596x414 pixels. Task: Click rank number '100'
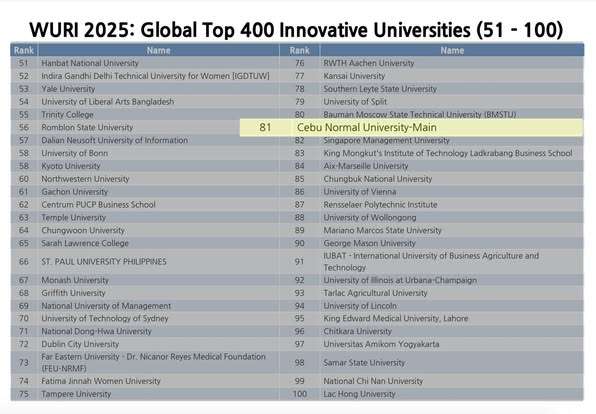click(x=300, y=394)
